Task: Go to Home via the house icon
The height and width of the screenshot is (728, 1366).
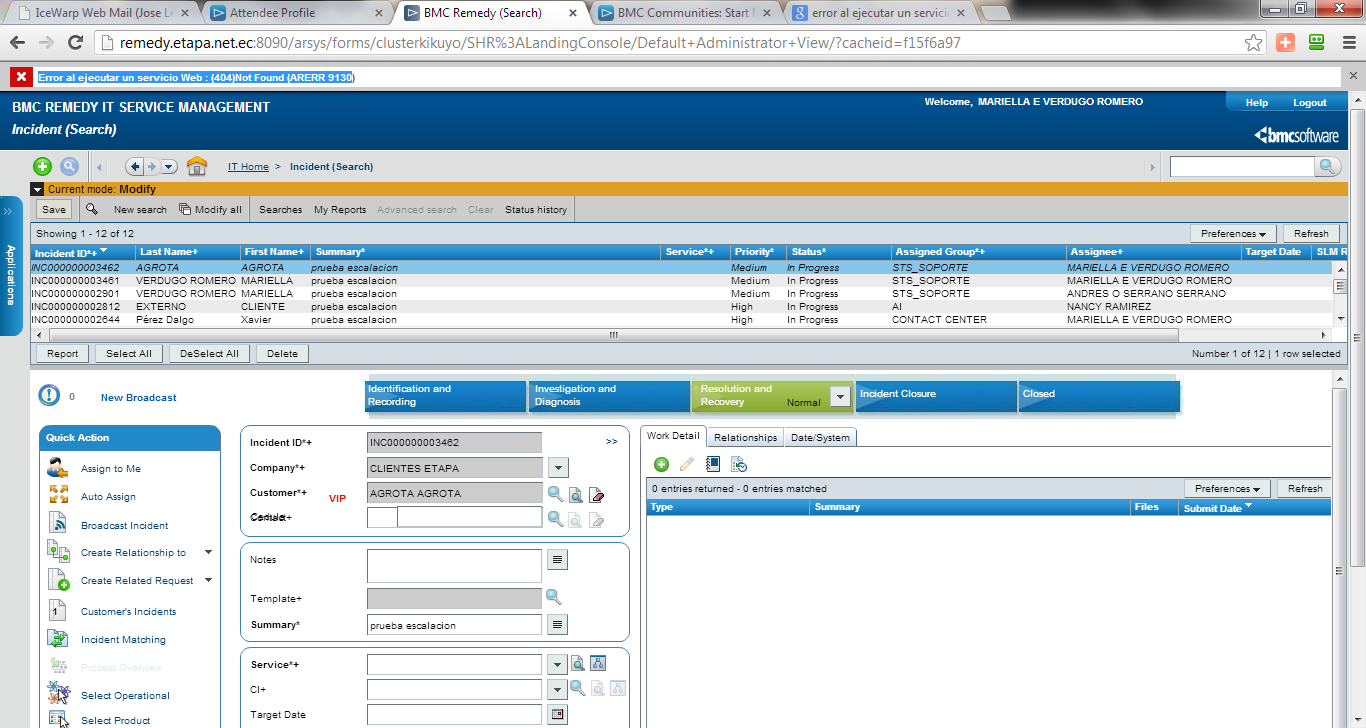Action: [x=197, y=166]
